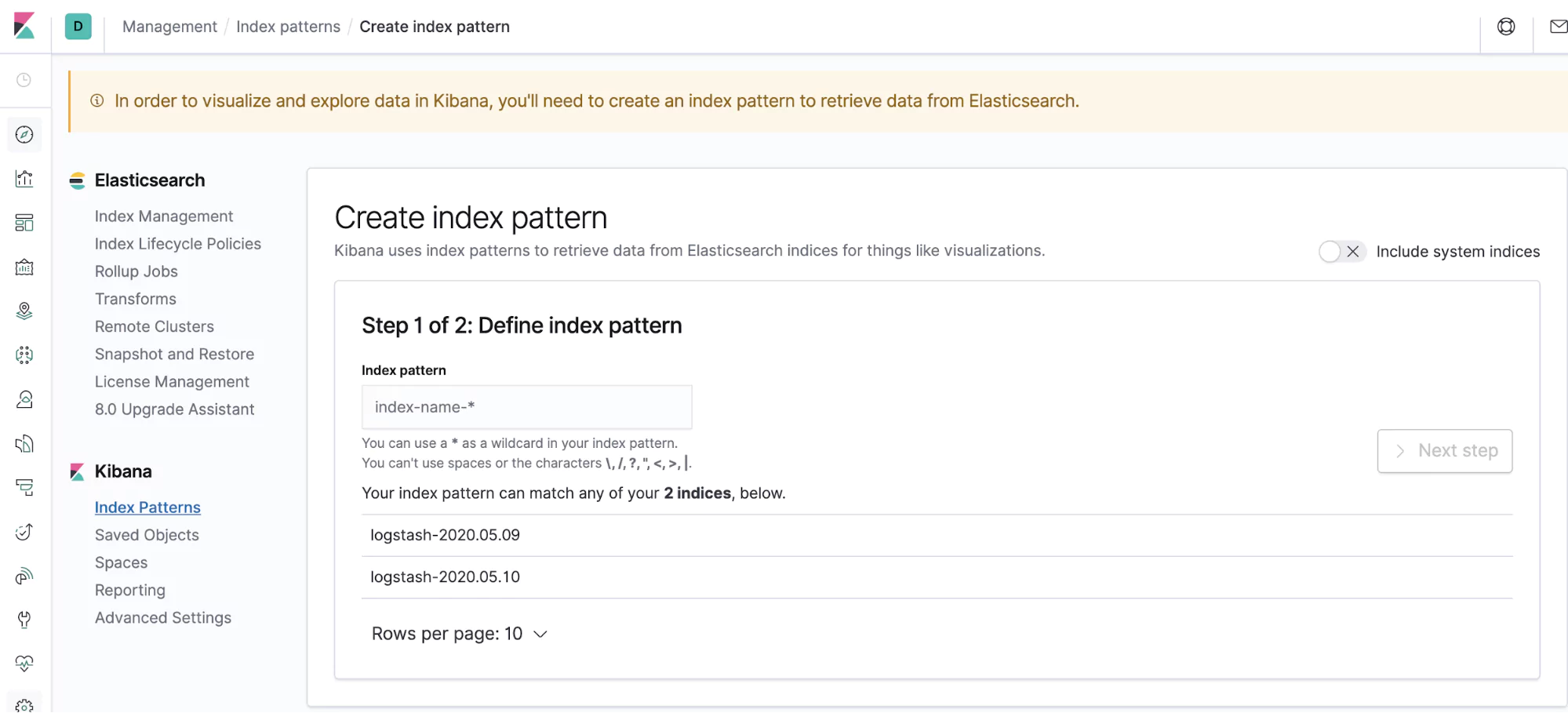The width and height of the screenshot is (1568, 713).
Task: Open the help menu lifebuoy icon
Action: [1506, 27]
